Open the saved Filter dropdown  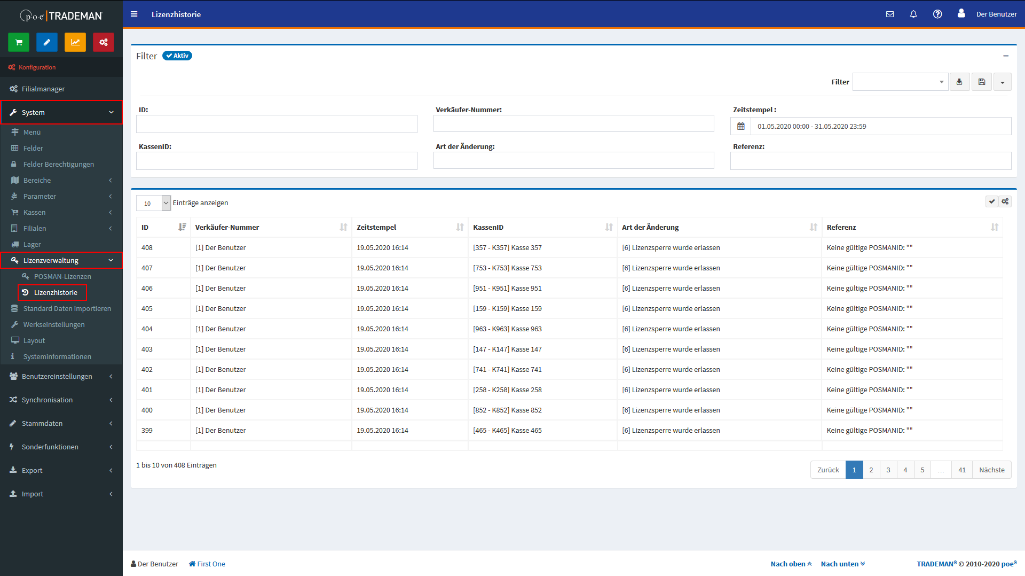pos(899,82)
